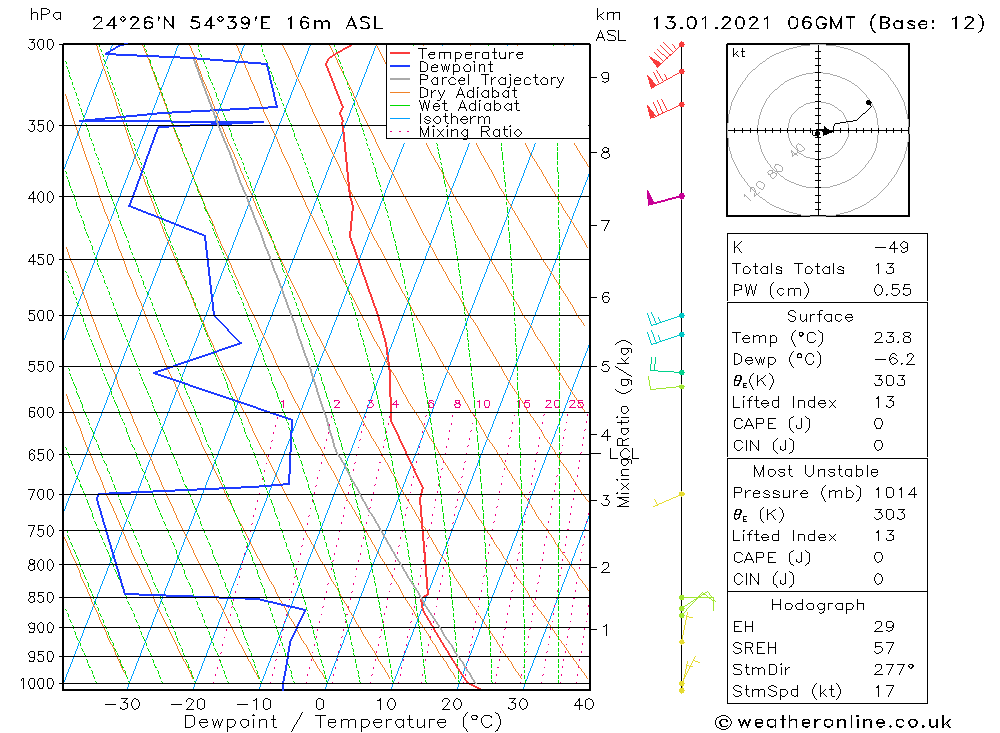The image size is (1000, 733).
Task: Select the Isotherm legend label
Action: click(455, 119)
